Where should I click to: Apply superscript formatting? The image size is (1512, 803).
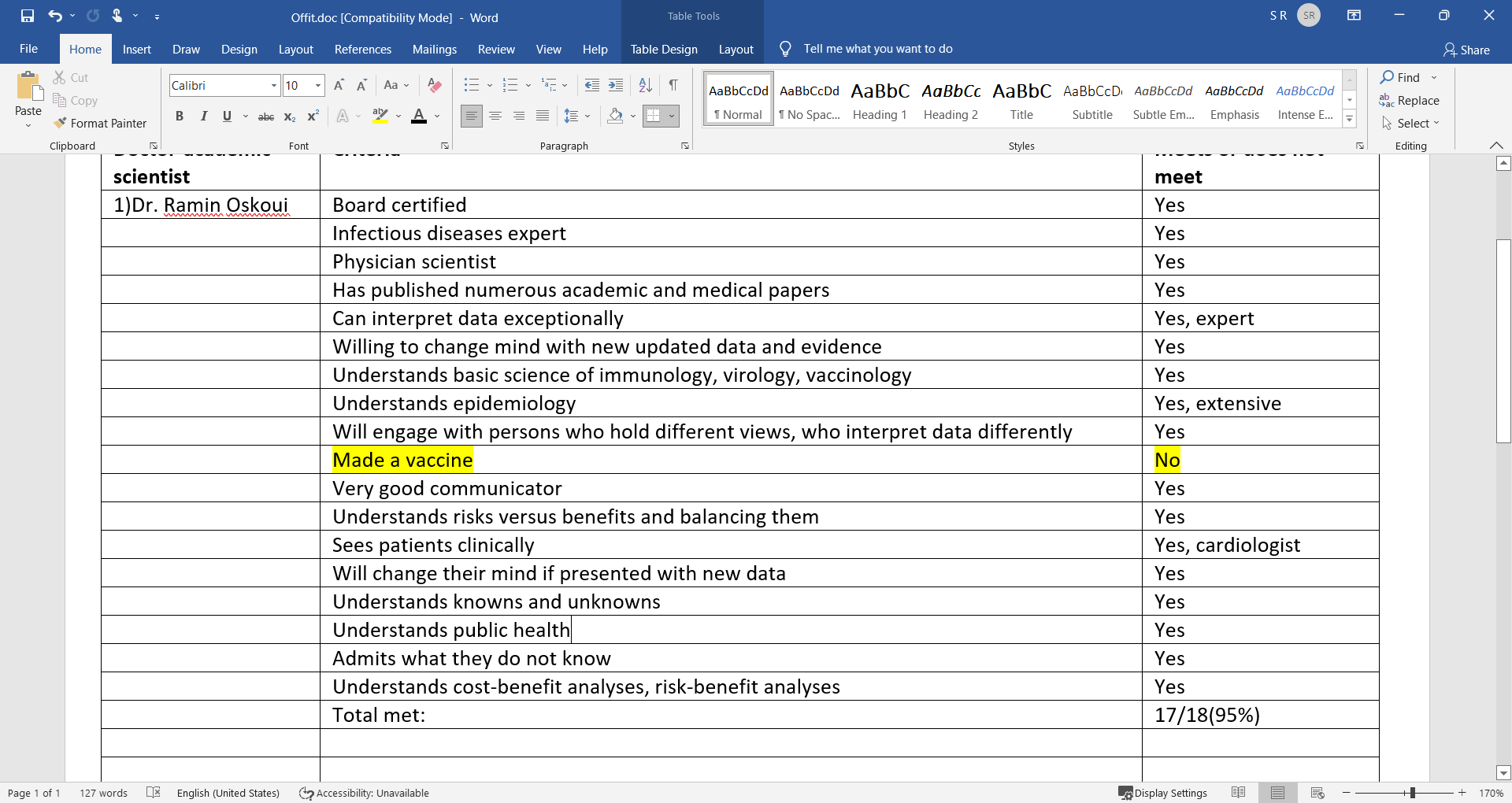click(x=313, y=117)
